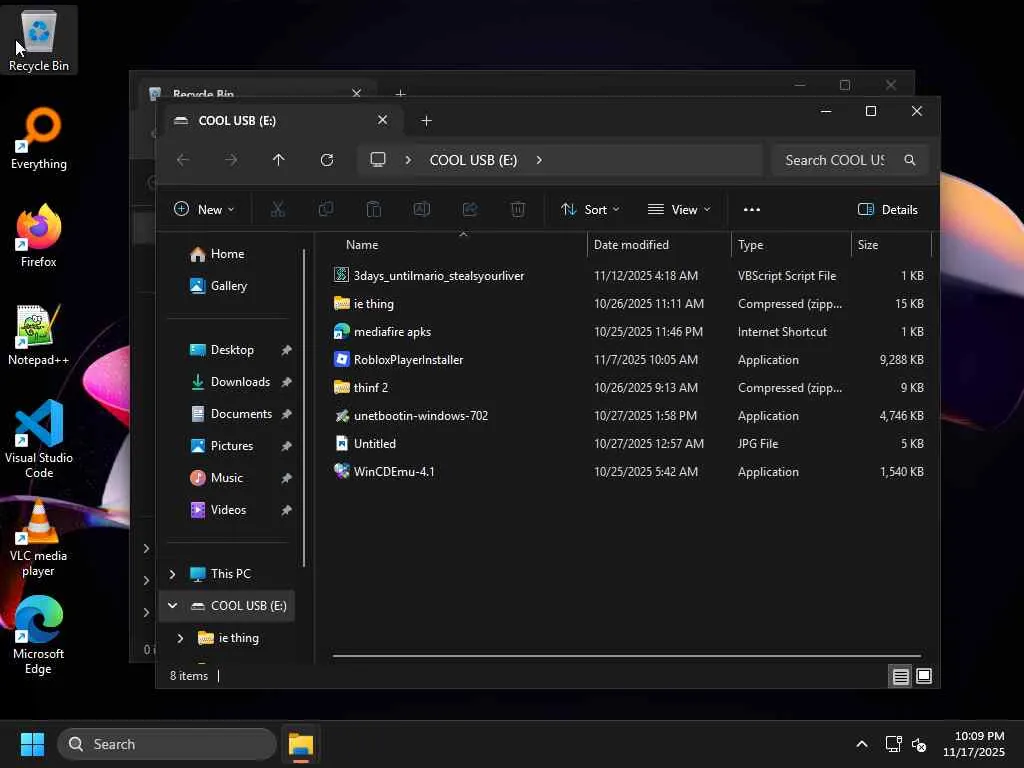Image resolution: width=1024 pixels, height=768 pixels.
Task: Click the muted volume tray icon
Action: (x=919, y=744)
